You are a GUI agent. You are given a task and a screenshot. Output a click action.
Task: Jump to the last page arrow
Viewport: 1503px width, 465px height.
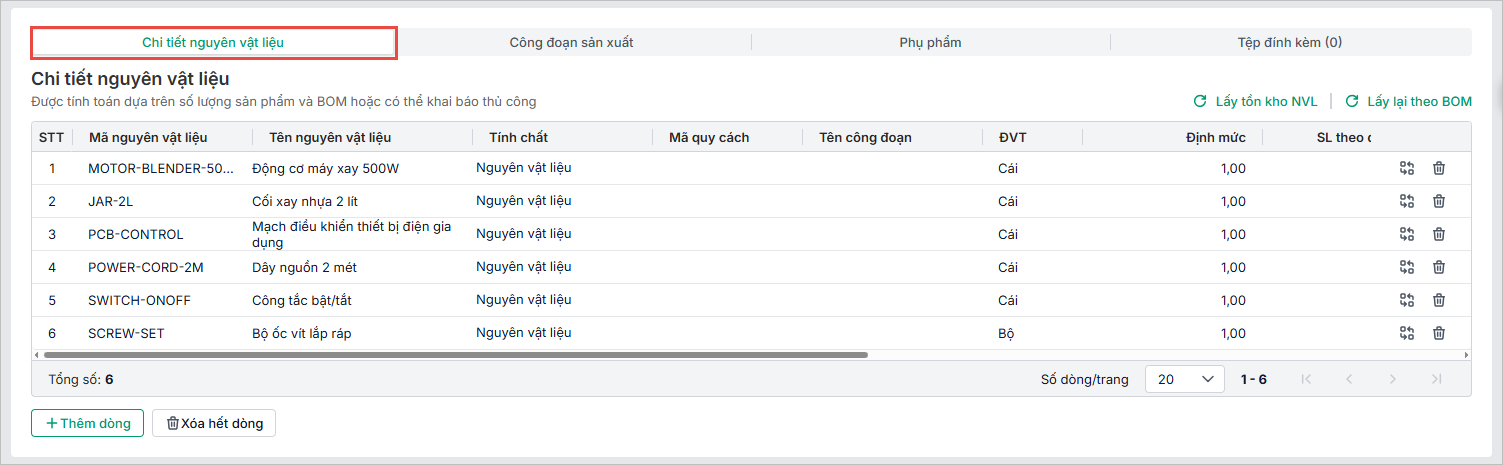tap(1437, 379)
